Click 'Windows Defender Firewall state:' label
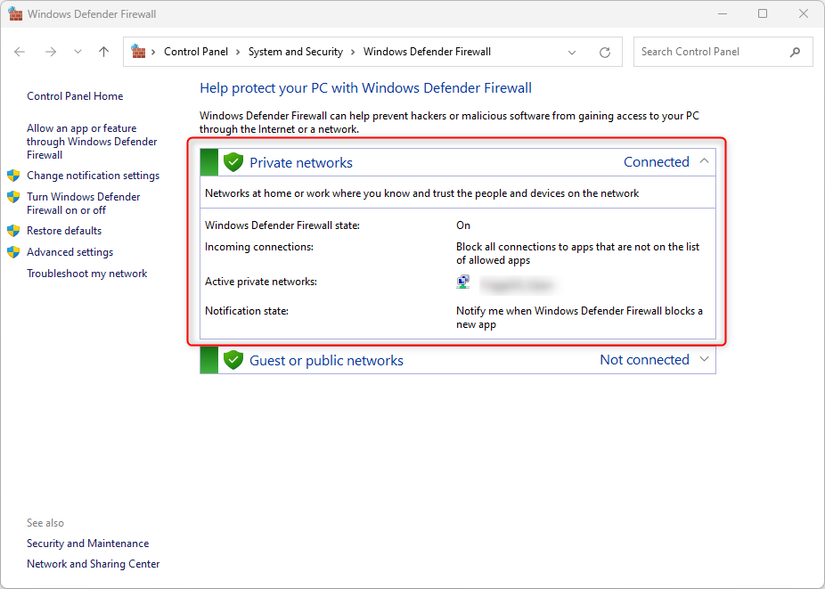 click(282, 225)
